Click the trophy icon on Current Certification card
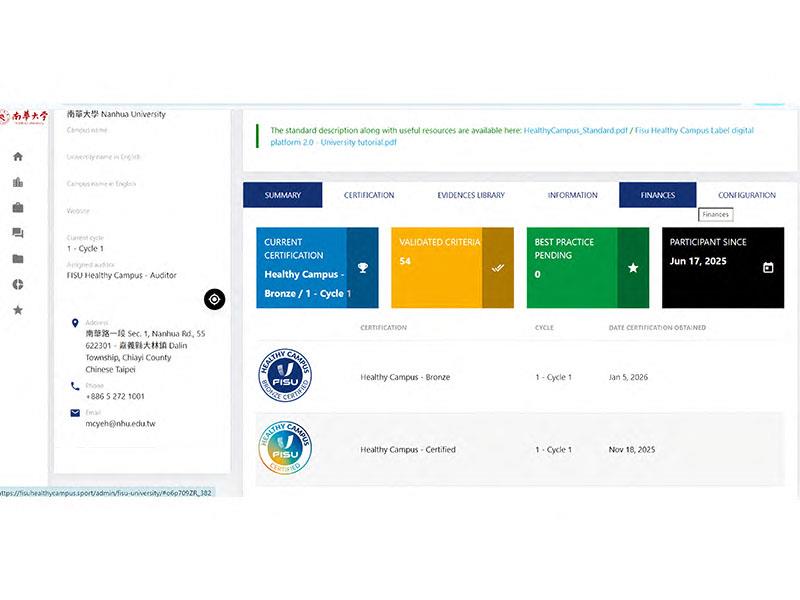Image resolution: width=800 pixels, height=600 pixels. 362,268
